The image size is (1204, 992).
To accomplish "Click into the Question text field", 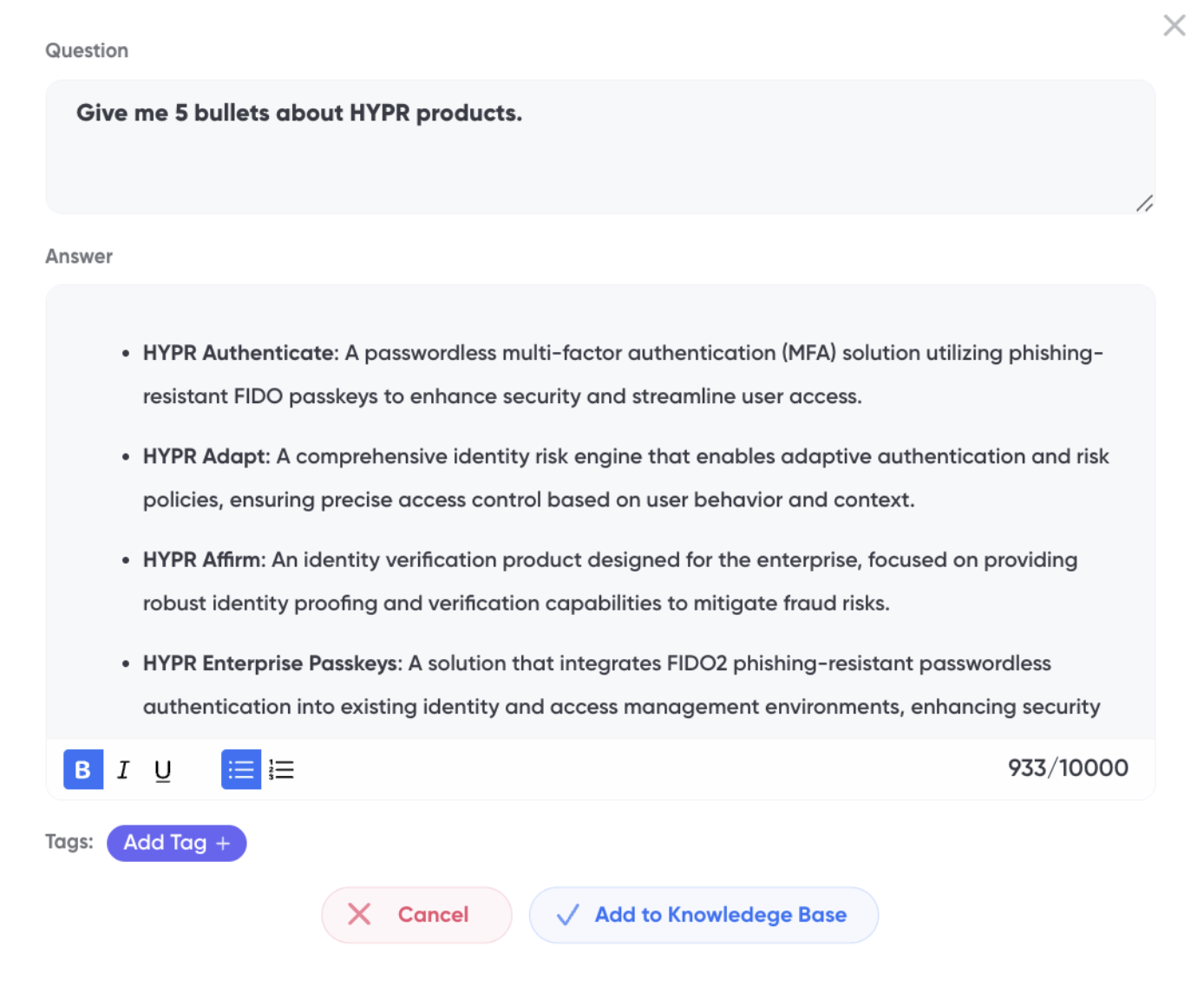I will click(600, 147).
